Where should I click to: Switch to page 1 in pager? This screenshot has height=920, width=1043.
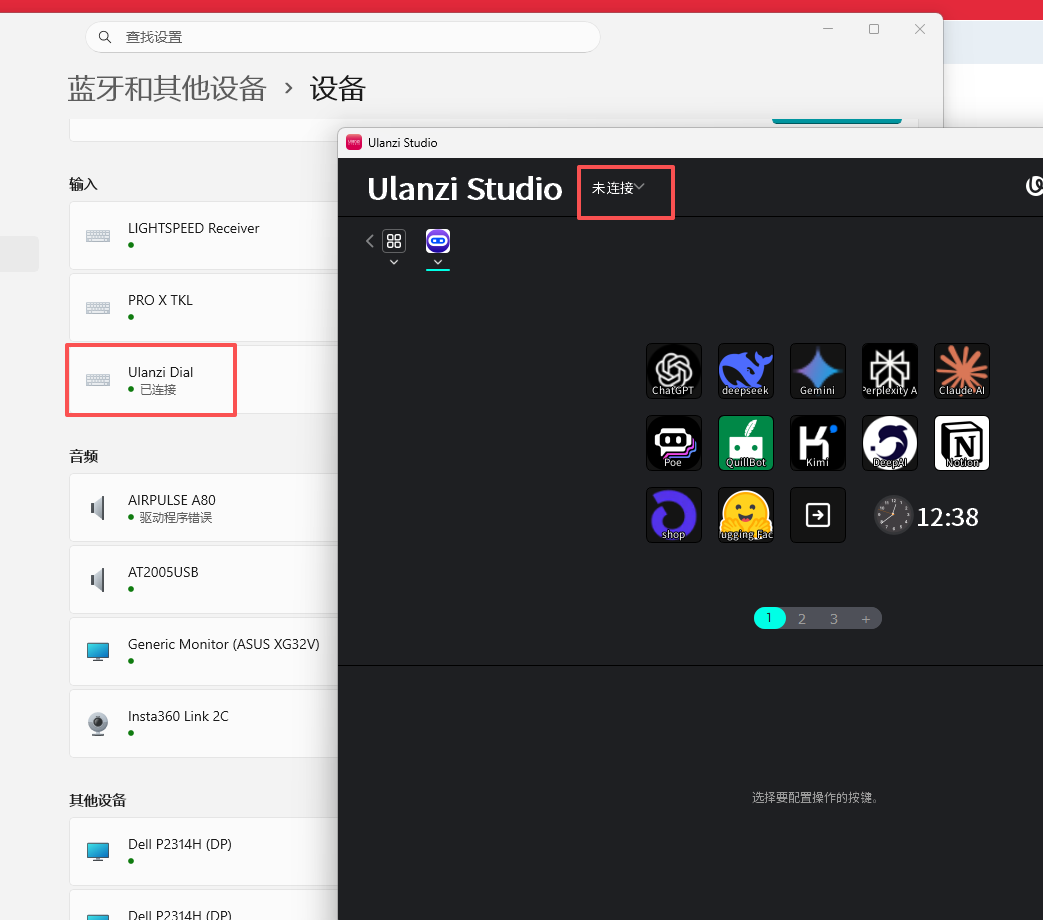pyautogui.click(x=769, y=618)
